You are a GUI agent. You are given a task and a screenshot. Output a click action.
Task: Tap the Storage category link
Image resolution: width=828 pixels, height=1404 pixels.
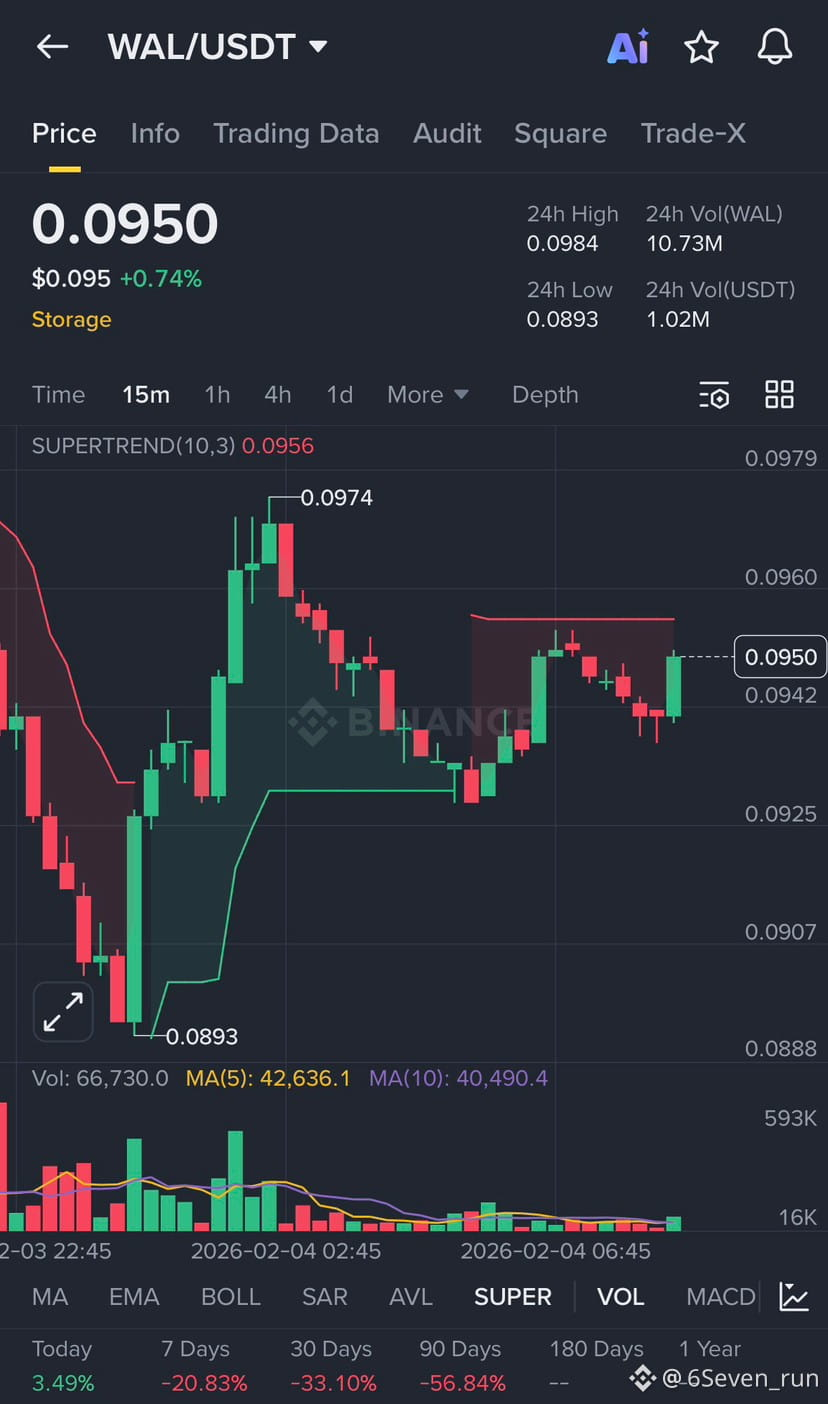[71, 320]
